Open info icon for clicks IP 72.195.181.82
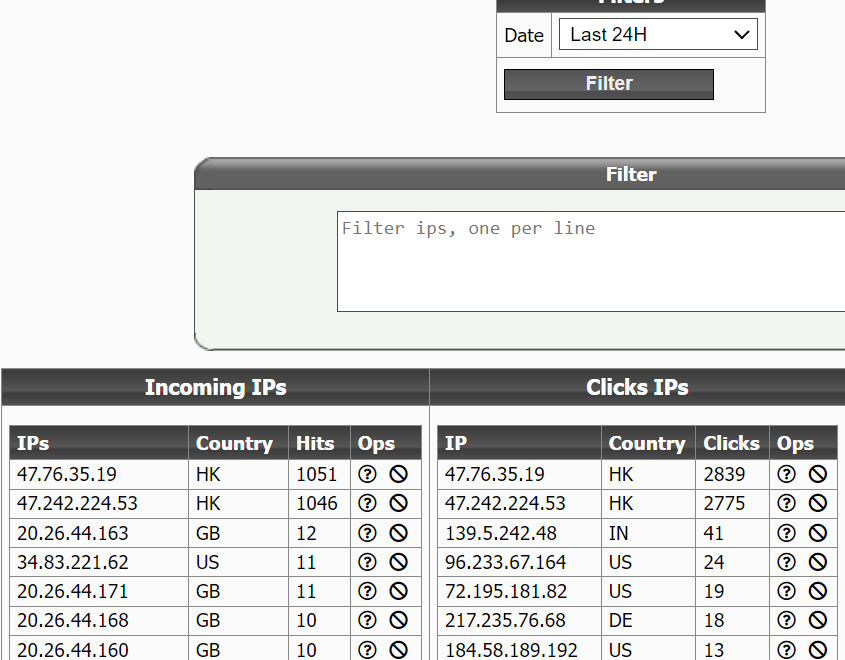 tap(786, 591)
